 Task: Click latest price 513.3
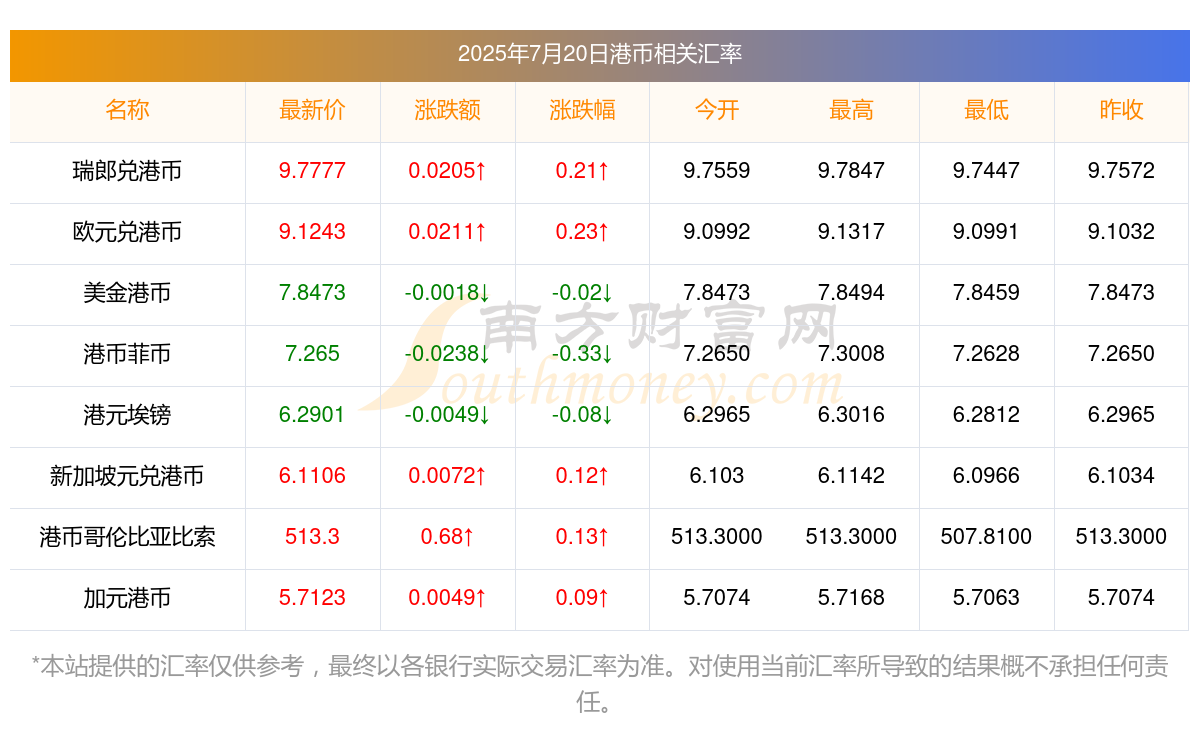click(312, 537)
